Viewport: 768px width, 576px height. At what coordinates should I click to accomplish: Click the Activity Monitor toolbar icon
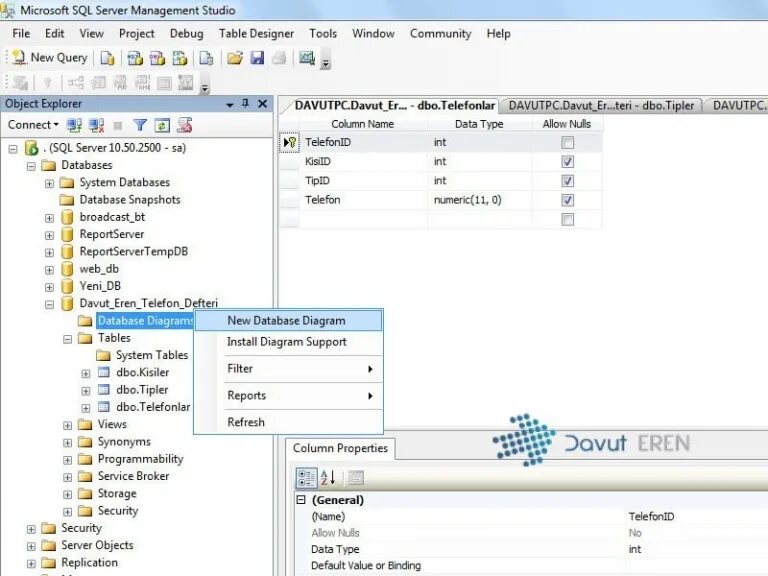[x=307, y=58]
